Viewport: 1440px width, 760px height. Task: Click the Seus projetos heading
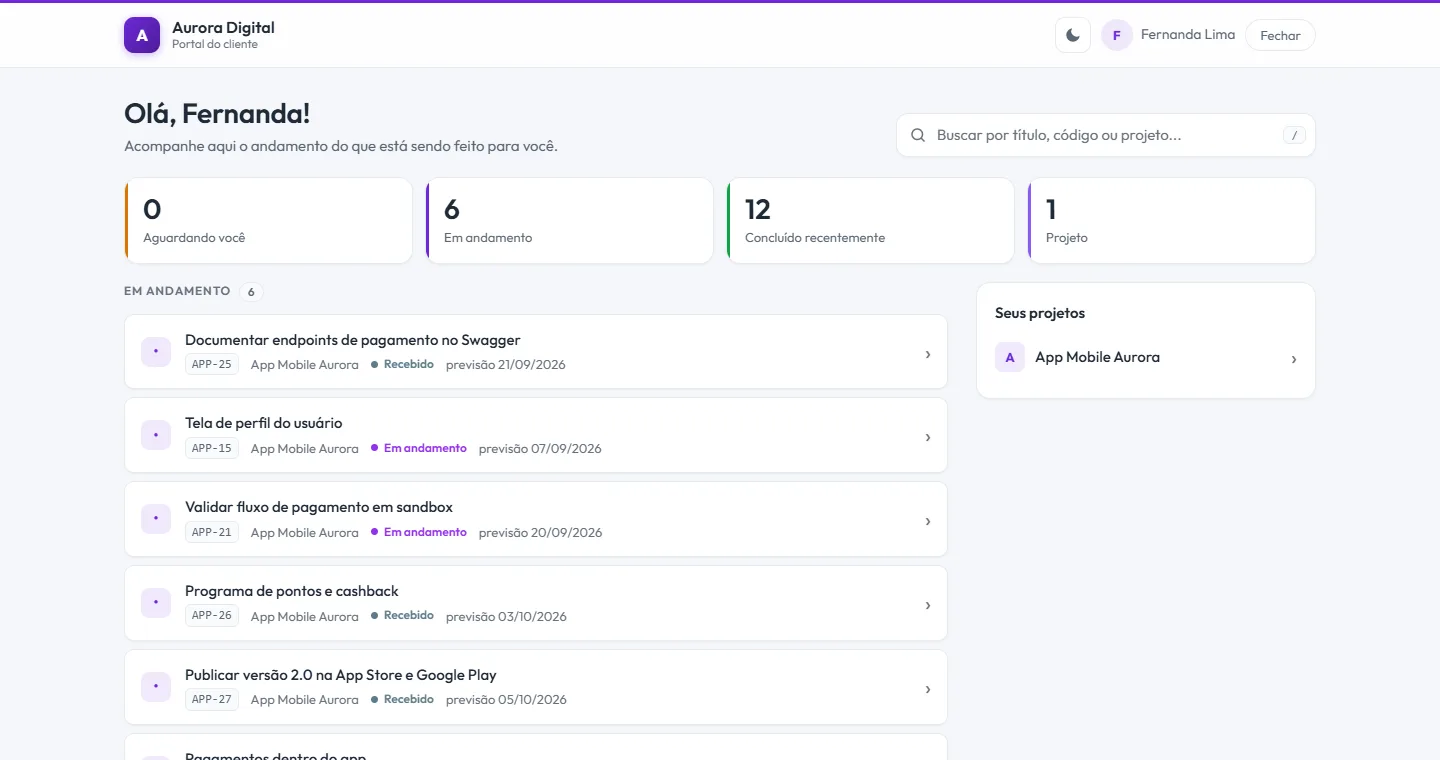tap(1040, 313)
